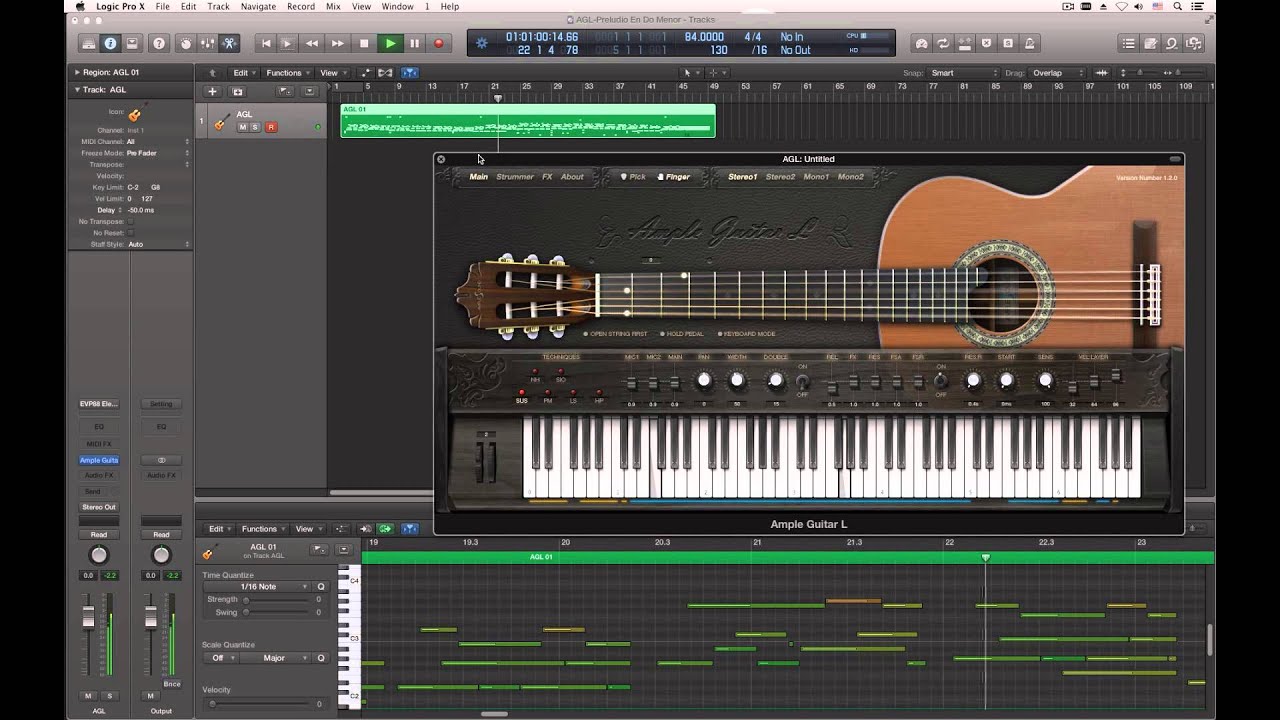This screenshot has width=1280, height=720.
Task: Open the Library panel icon
Action: (88, 43)
